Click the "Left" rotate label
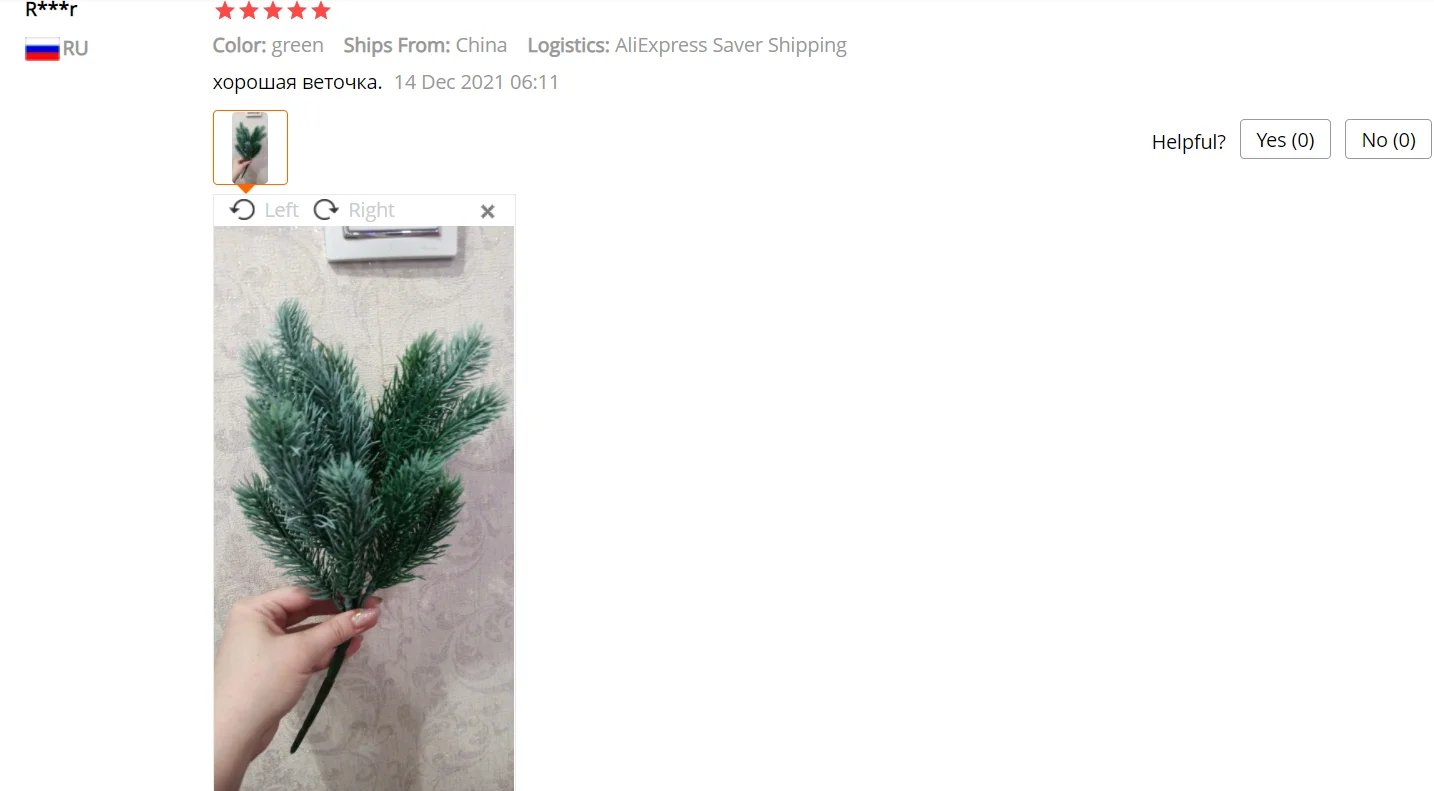The height and width of the screenshot is (791, 1434). [281, 210]
